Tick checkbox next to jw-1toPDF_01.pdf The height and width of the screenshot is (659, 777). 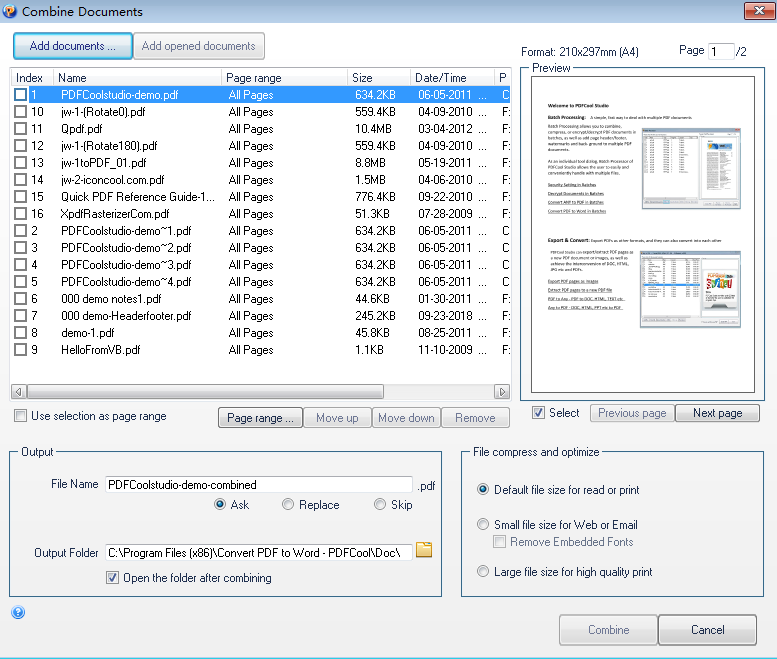pos(20,163)
